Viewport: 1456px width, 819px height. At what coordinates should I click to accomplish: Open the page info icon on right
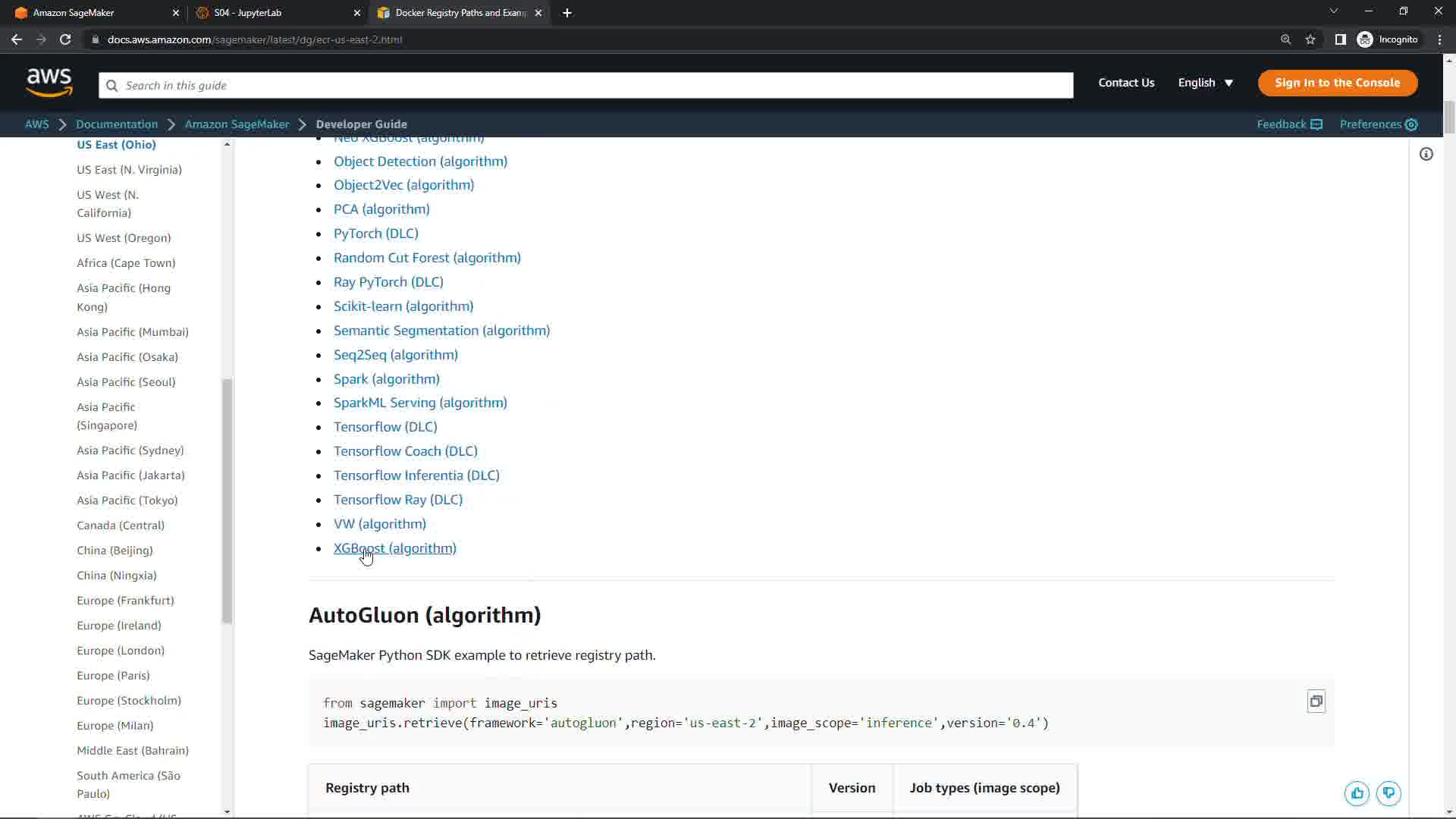(x=1426, y=155)
